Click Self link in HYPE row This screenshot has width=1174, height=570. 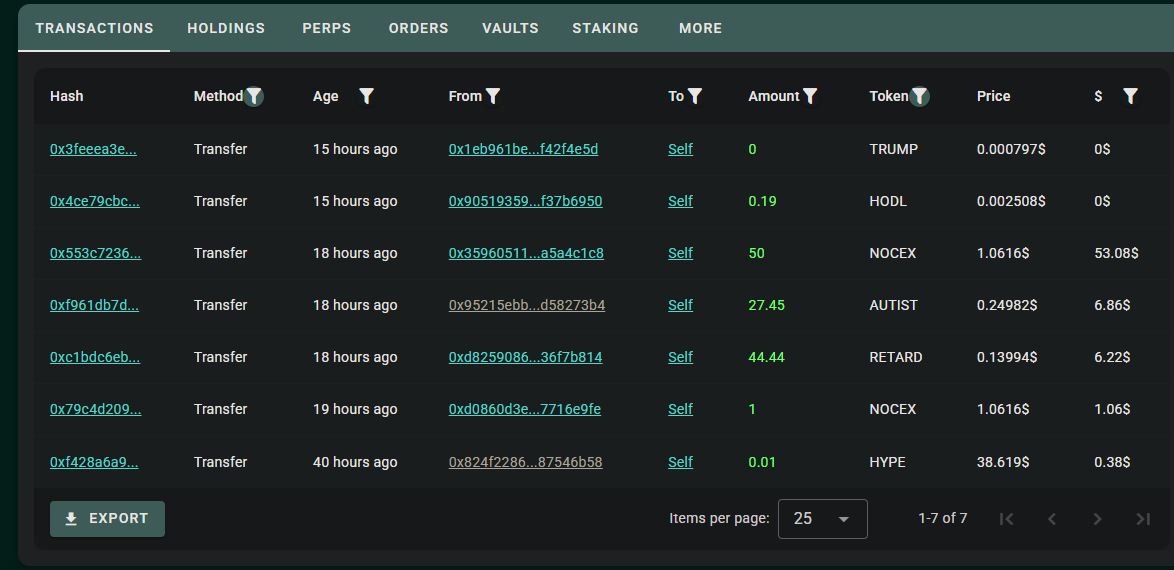[681, 462]
